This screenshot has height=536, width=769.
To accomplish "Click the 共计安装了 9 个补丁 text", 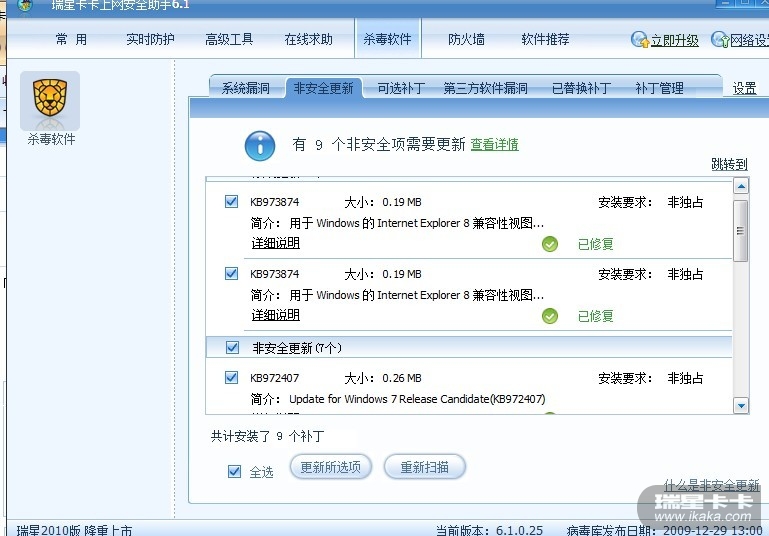I will 267,436.
